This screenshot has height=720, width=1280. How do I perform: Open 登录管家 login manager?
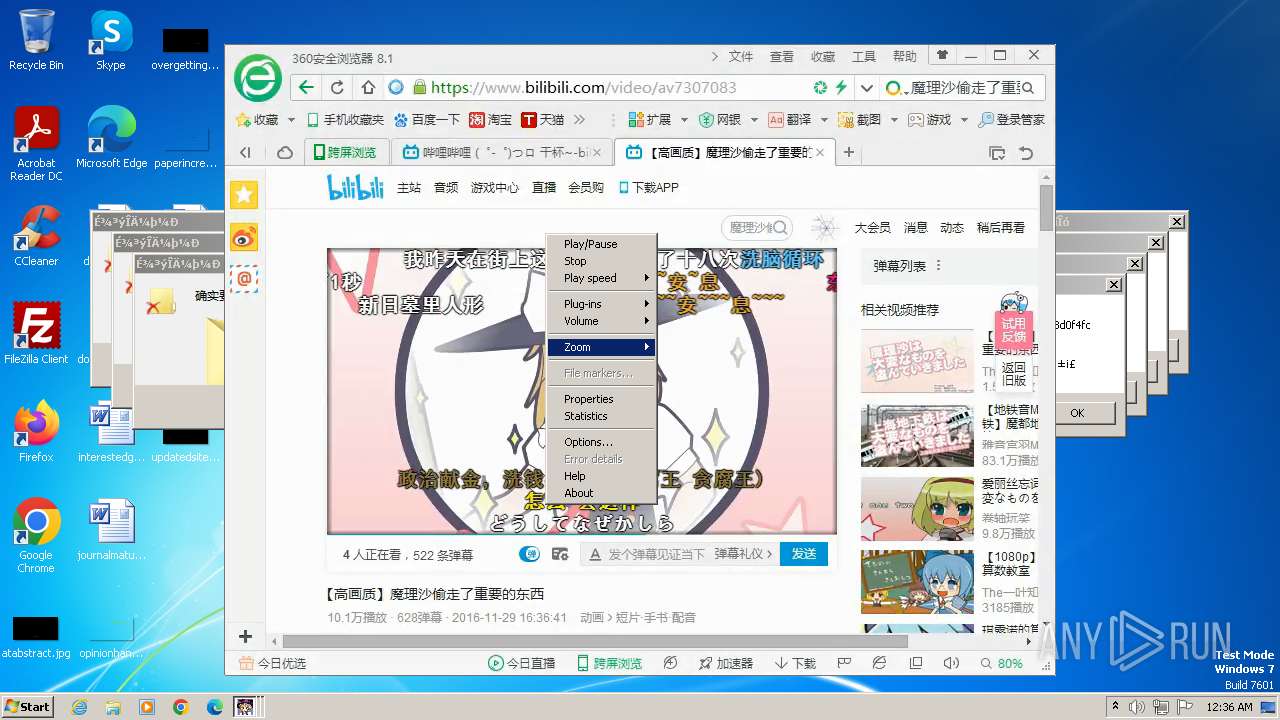point(1012,119)
